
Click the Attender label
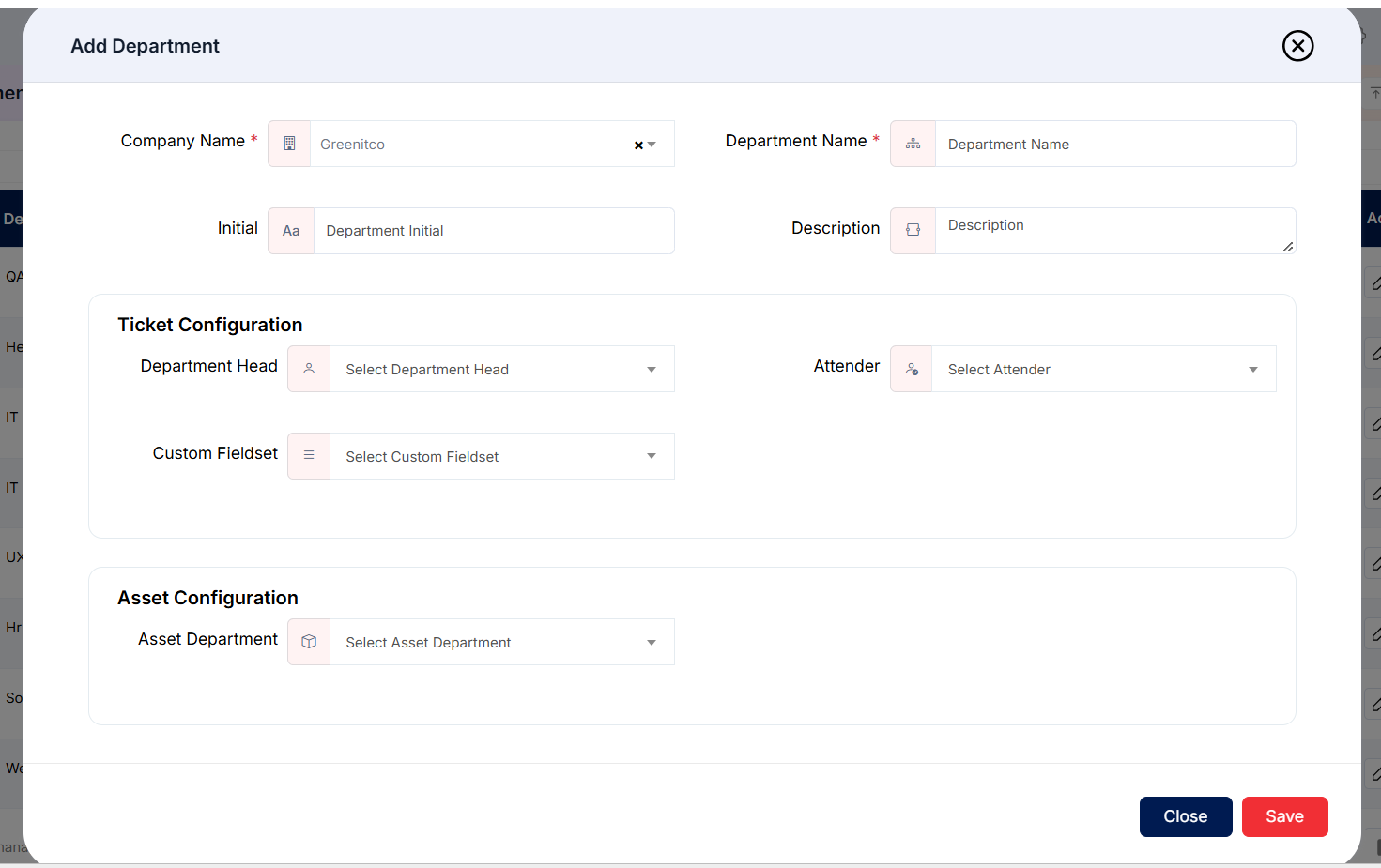click(x=847, y=366)
